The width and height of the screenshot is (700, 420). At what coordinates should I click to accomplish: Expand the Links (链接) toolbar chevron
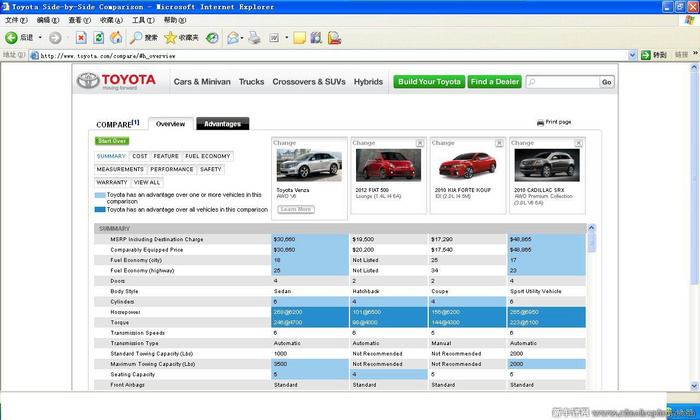695,54
